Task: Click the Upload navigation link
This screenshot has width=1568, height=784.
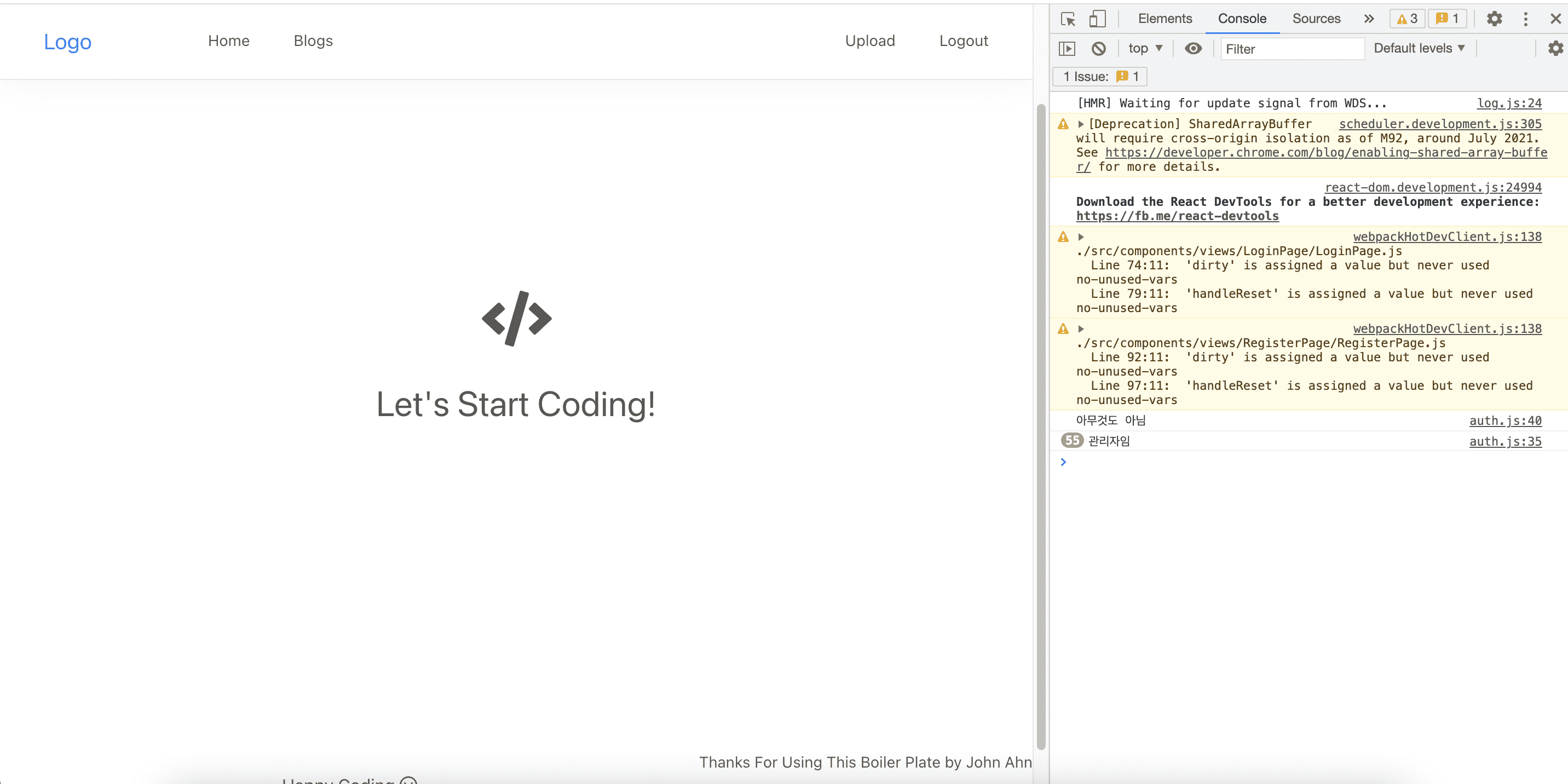Action: pos(869,41)
